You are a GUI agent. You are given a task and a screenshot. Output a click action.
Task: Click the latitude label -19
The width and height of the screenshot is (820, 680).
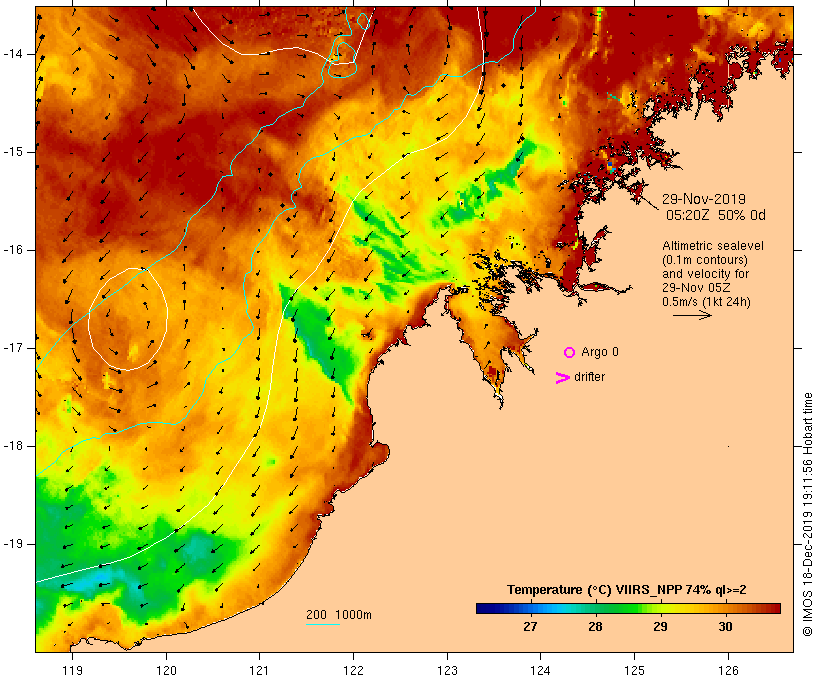[x=13, y=545]
